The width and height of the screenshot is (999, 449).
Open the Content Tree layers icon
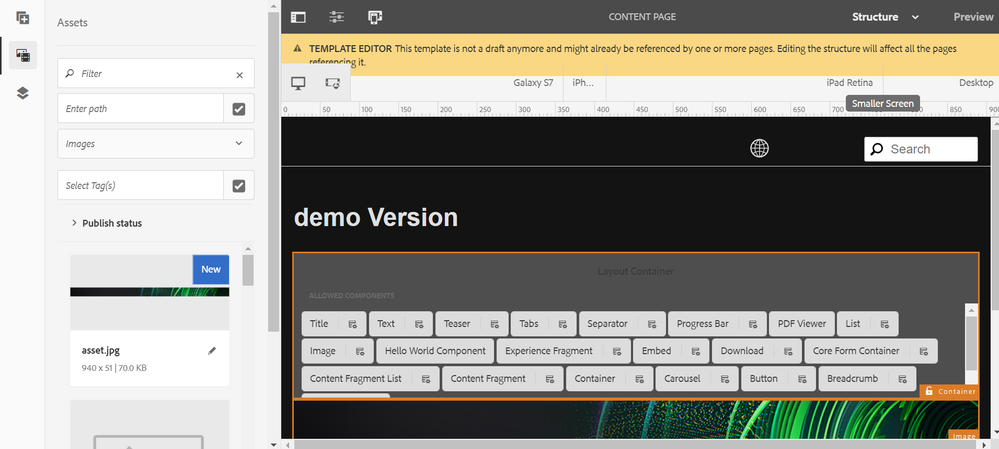coord(23,93)
